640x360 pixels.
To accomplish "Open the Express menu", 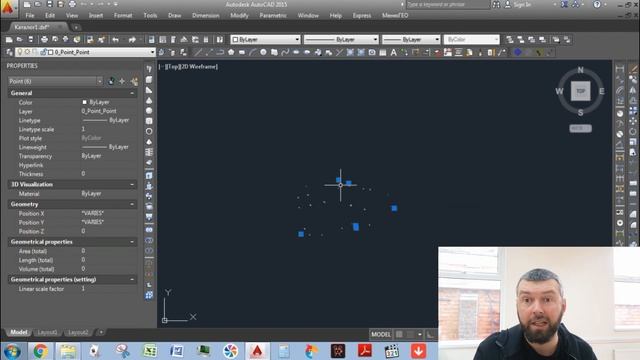I will pyautogui.click(x=362, y=16).
